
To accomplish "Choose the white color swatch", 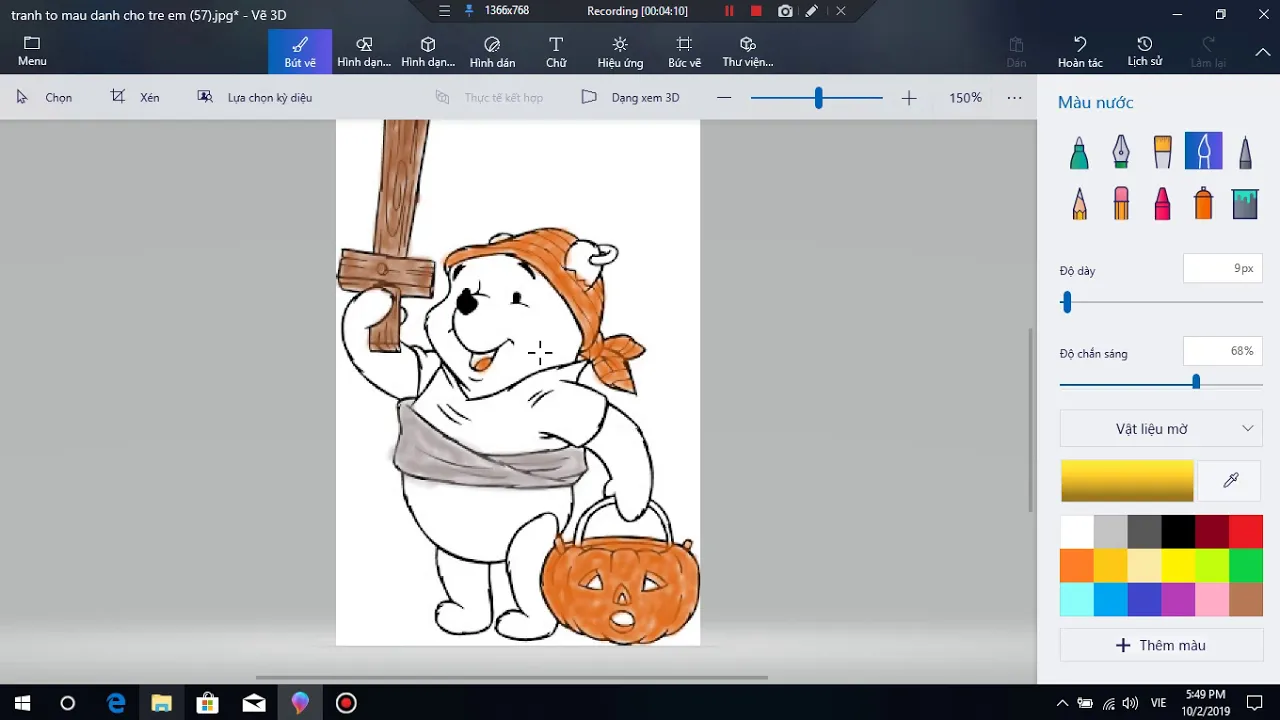I will [1077, 532].
